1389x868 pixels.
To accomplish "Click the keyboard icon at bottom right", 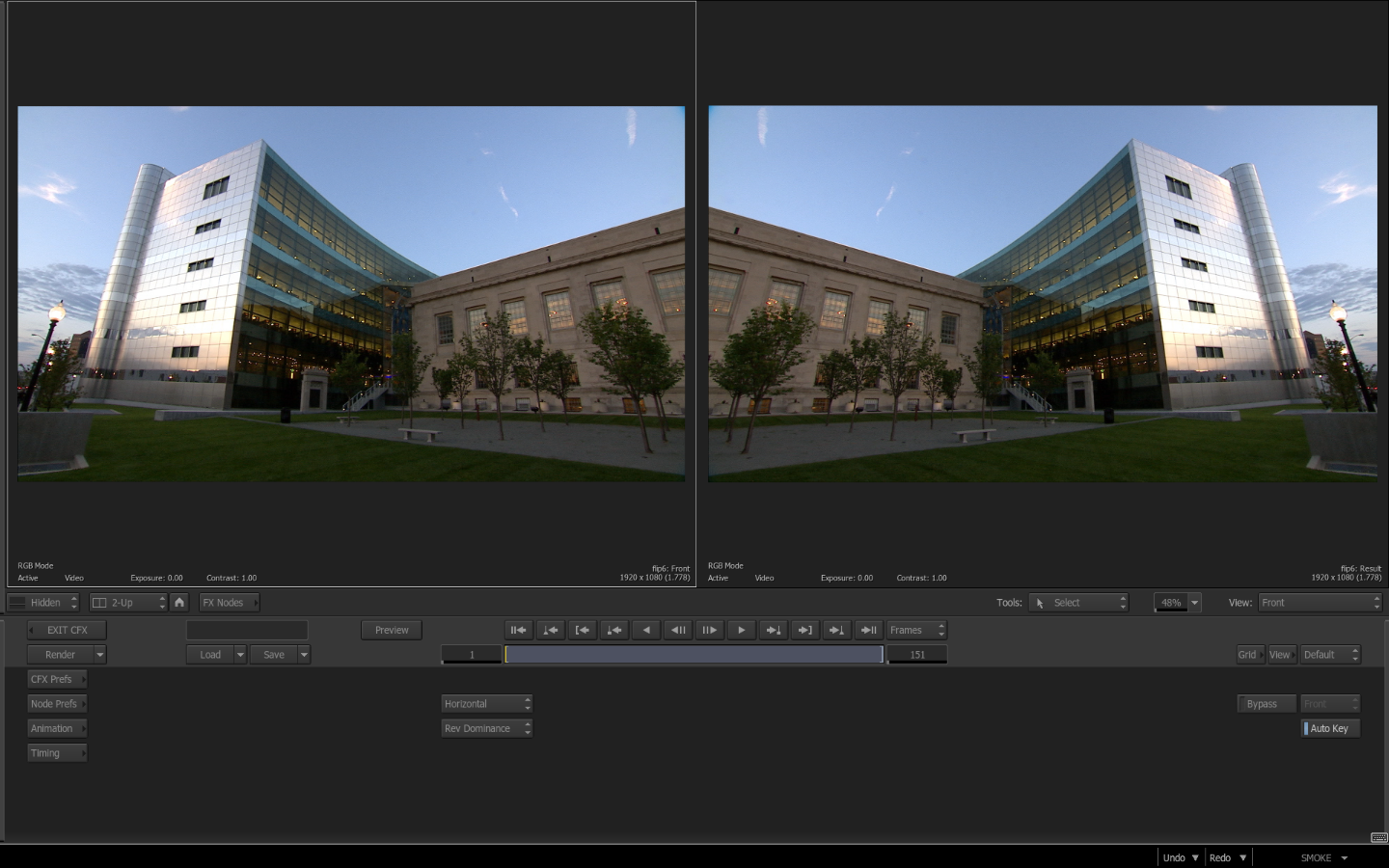I will (1378, 837).
